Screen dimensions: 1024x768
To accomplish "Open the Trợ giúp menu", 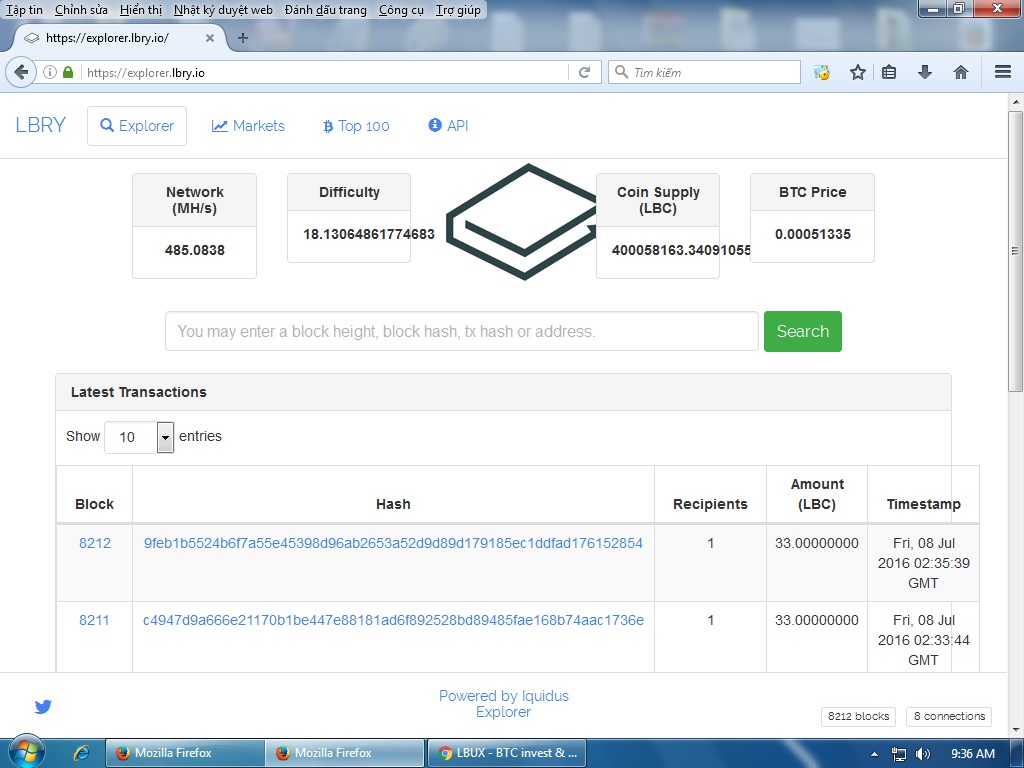I will point(458,10).
